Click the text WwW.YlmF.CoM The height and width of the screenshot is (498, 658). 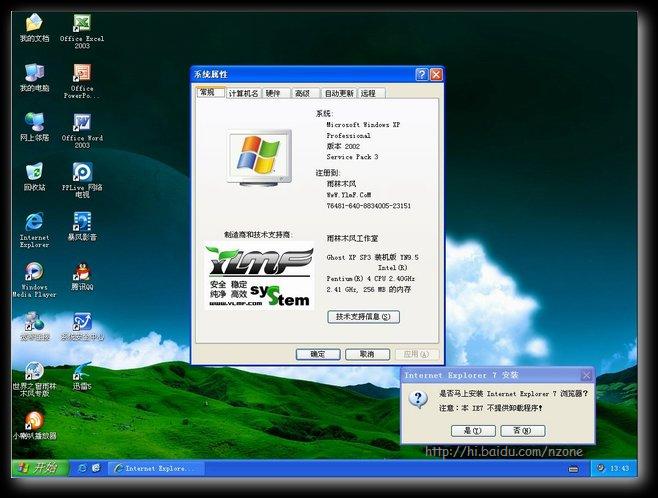349,195
